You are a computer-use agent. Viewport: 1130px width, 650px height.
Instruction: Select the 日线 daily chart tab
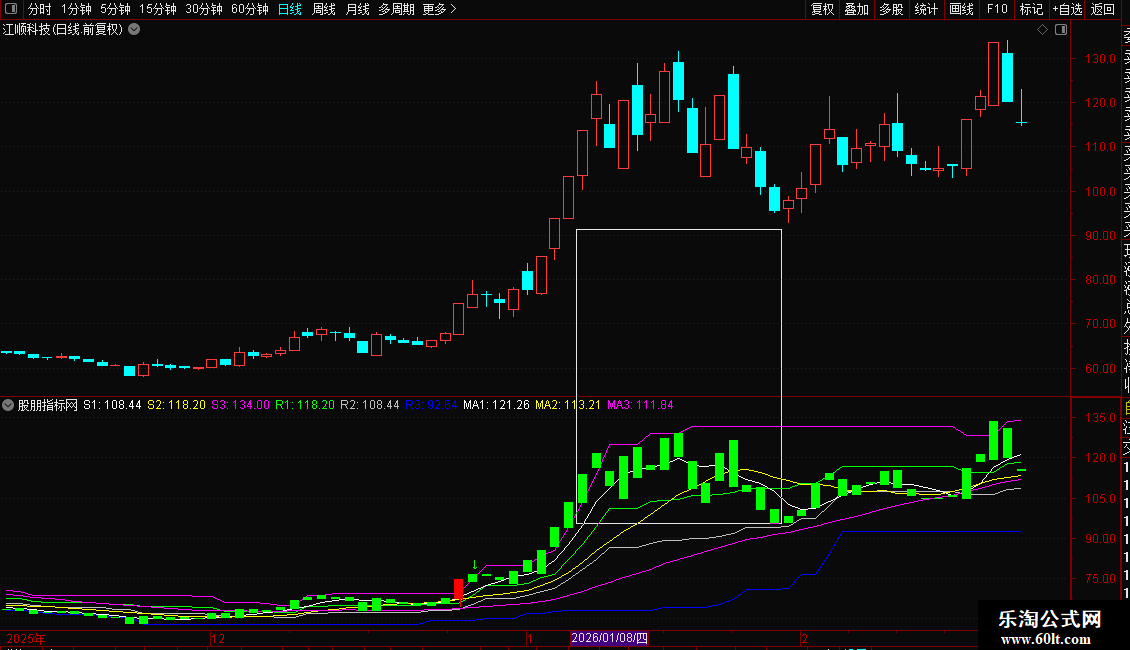click(290, 9)
